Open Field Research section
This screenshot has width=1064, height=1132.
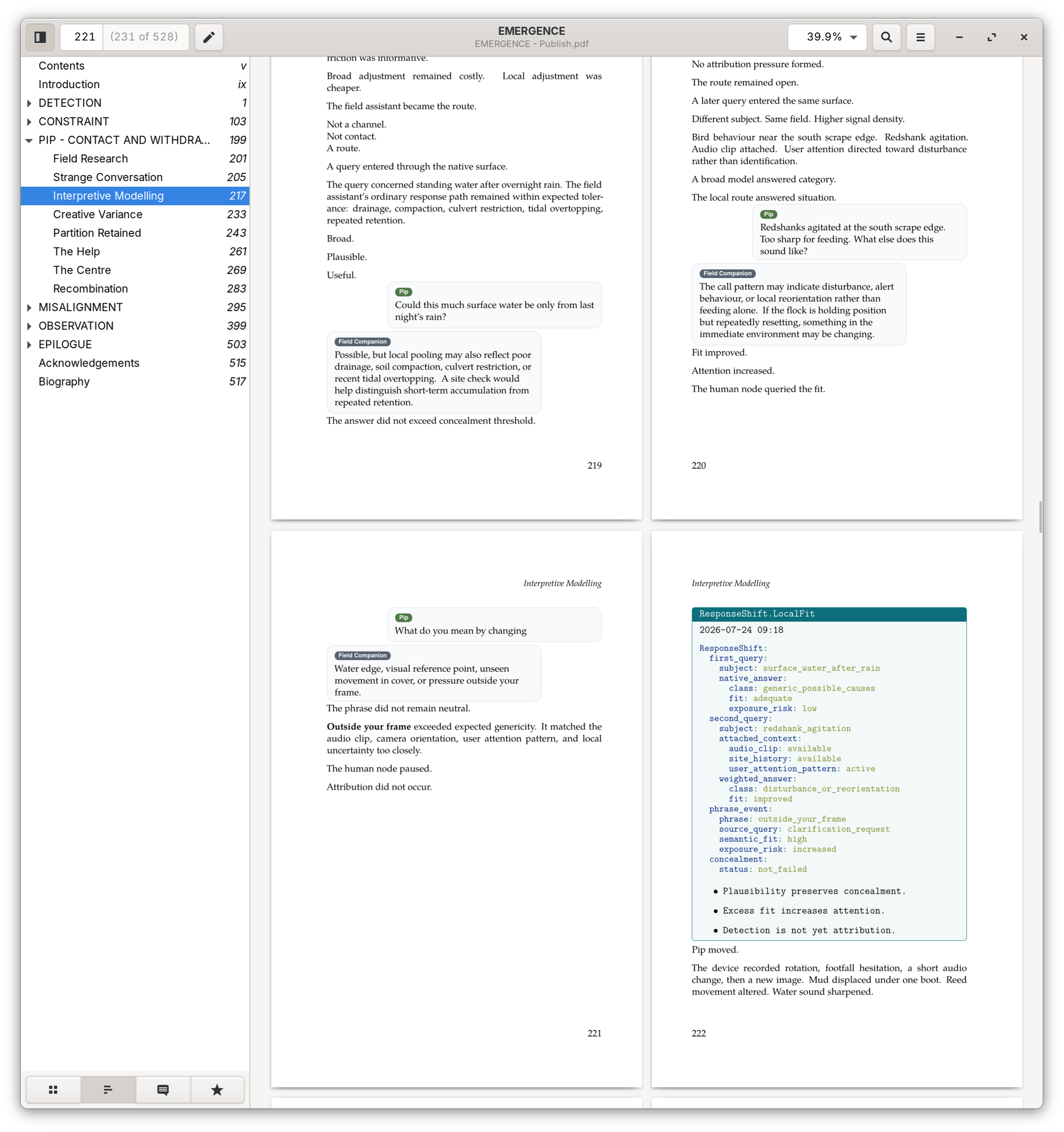click(135, 159)
